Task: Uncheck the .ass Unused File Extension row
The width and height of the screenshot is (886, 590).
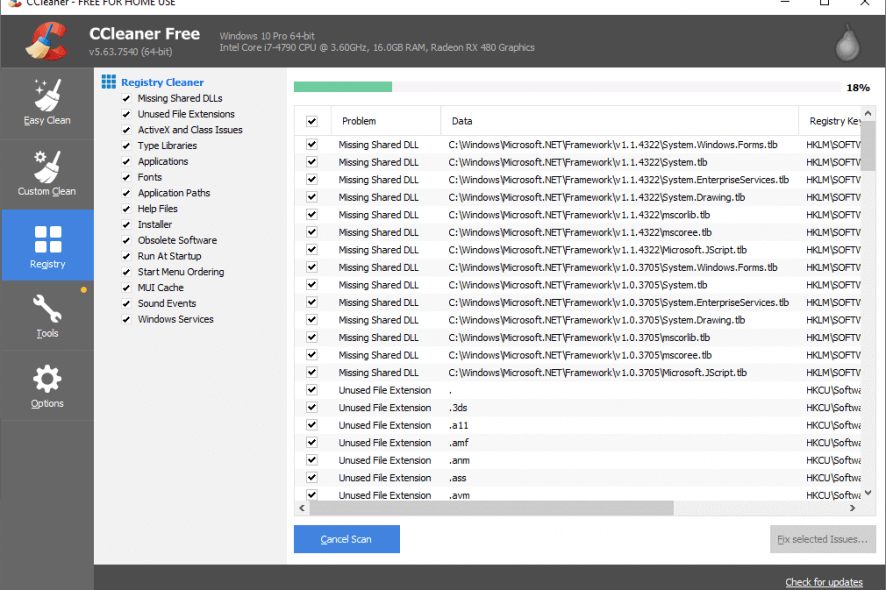Action: (312, 478)
